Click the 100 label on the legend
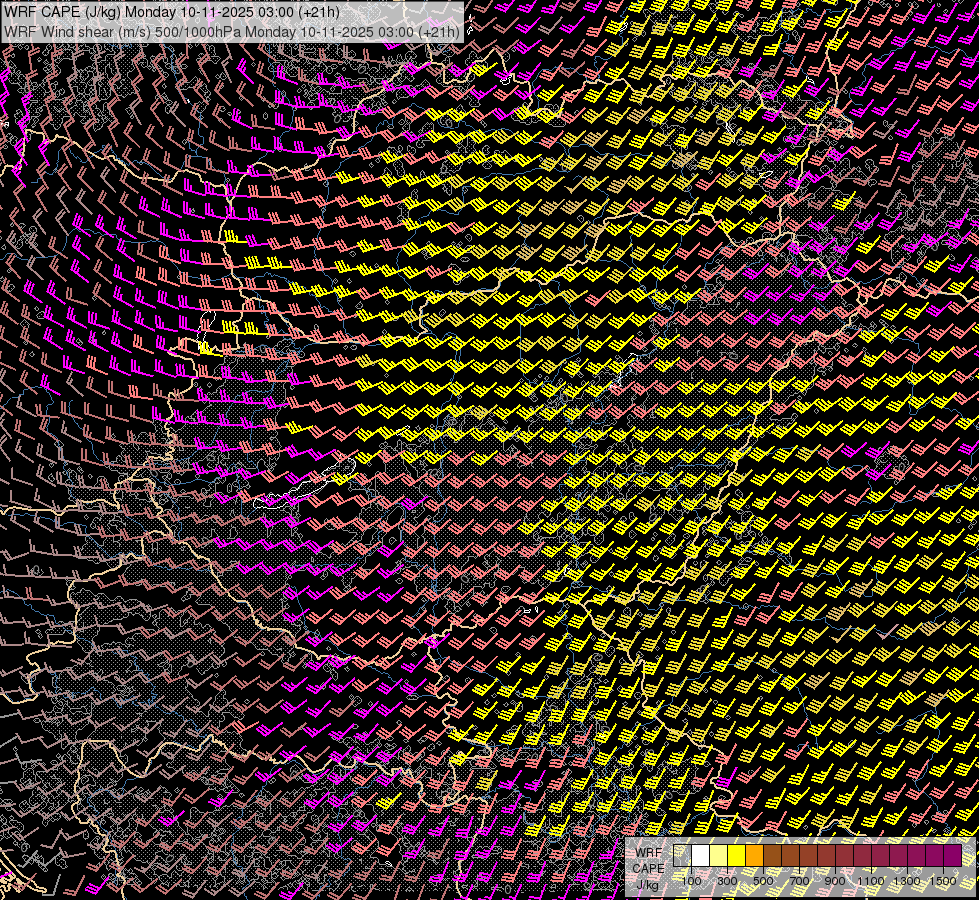 click(691, 880)
